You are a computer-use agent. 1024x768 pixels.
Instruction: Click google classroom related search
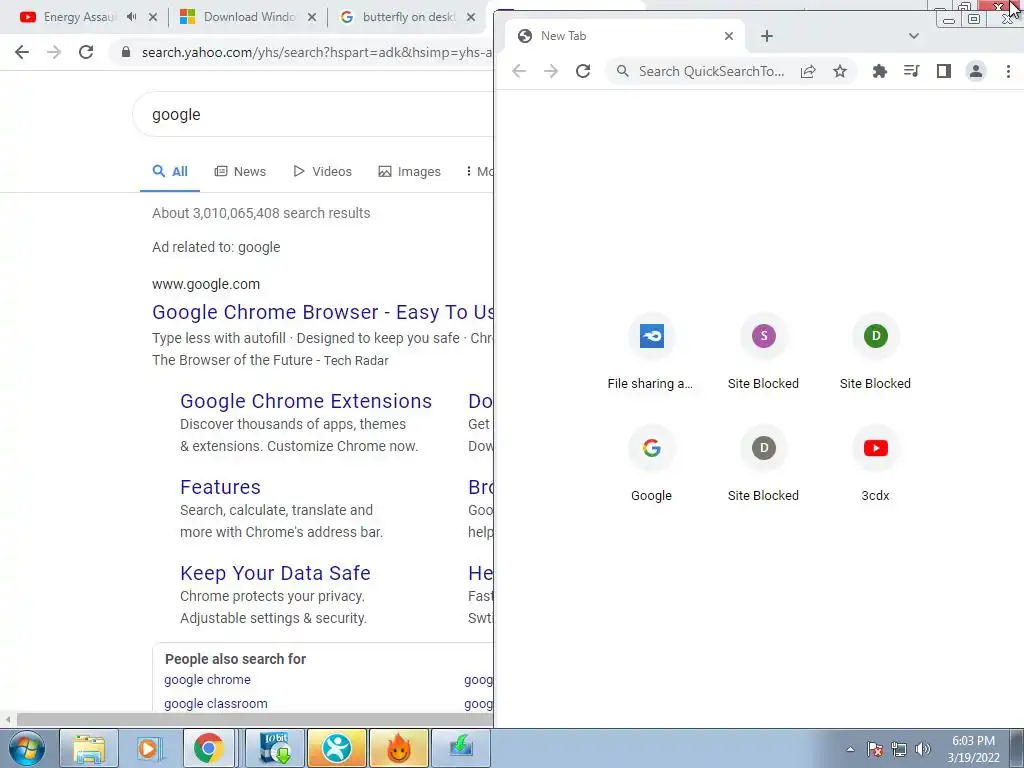tap(216, 703)
